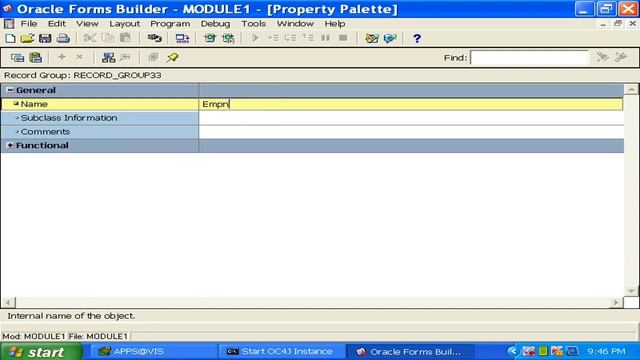Screen dimensions: 640x360
Task: Click the 9:46 PM taskbar clock
Action: pyautogui.click(x=606, y=351)
